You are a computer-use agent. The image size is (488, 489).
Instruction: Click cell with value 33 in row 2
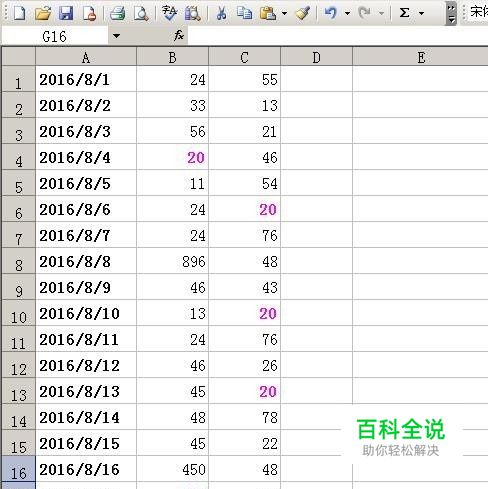172,105
